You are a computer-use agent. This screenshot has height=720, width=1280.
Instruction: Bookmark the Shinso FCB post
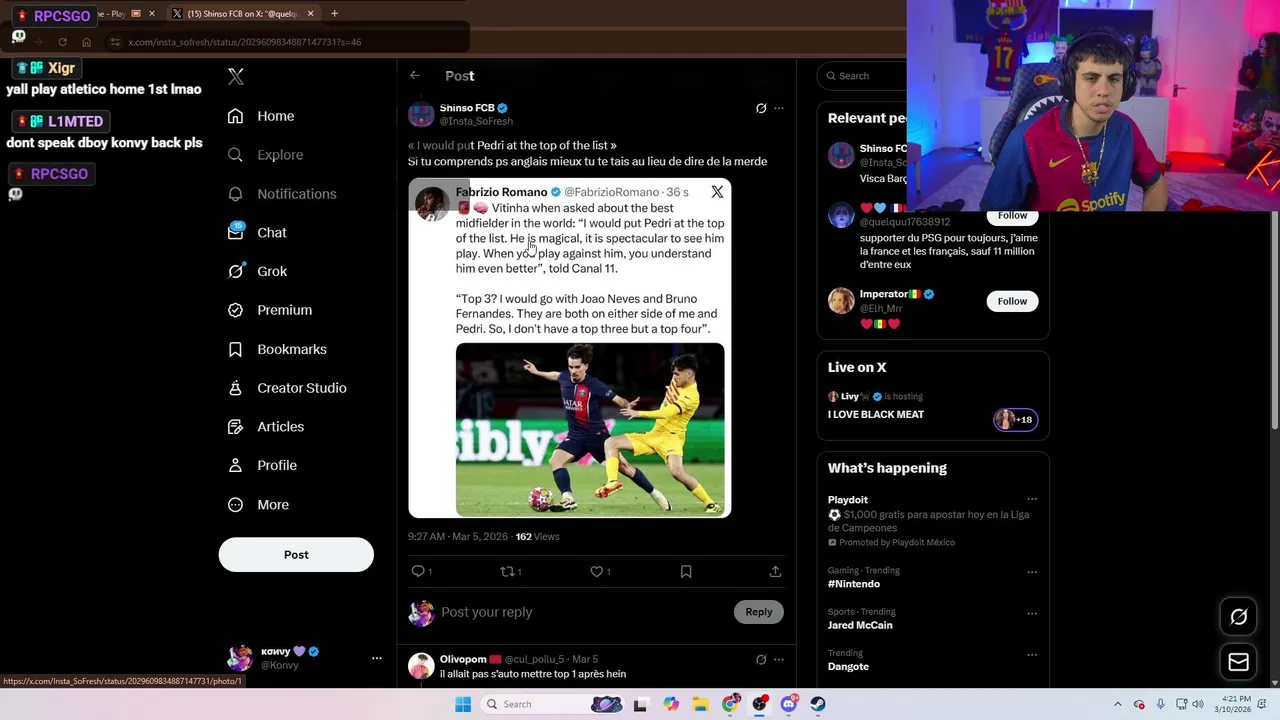[686, 571]
